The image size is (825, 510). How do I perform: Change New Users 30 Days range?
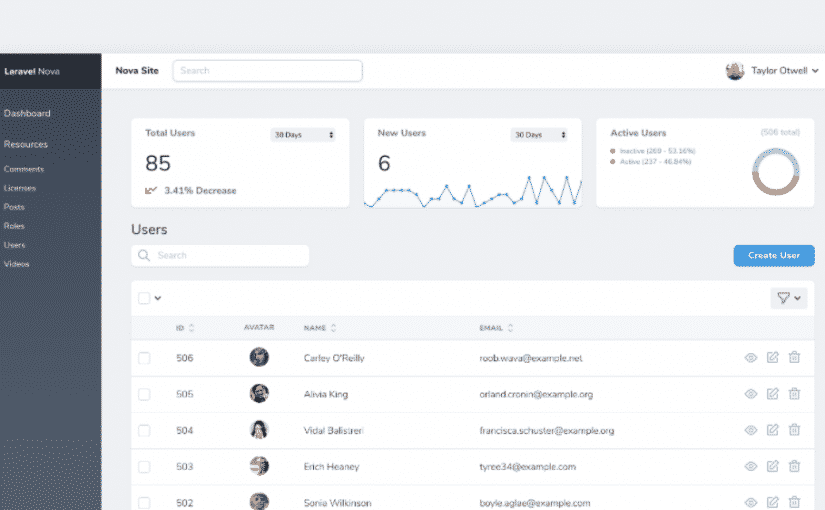pos(539,135)
